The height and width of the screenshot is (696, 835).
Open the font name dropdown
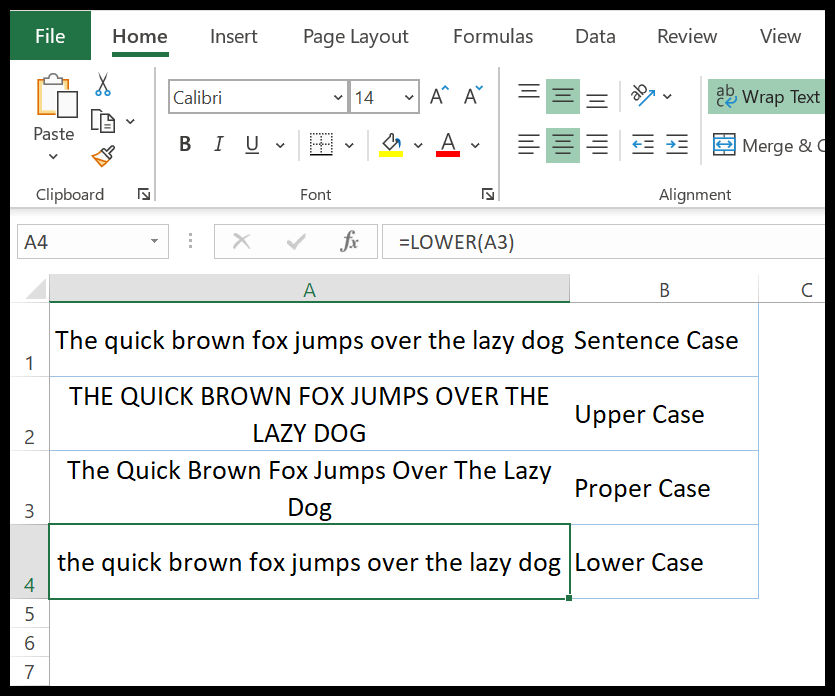coord(339,97)
